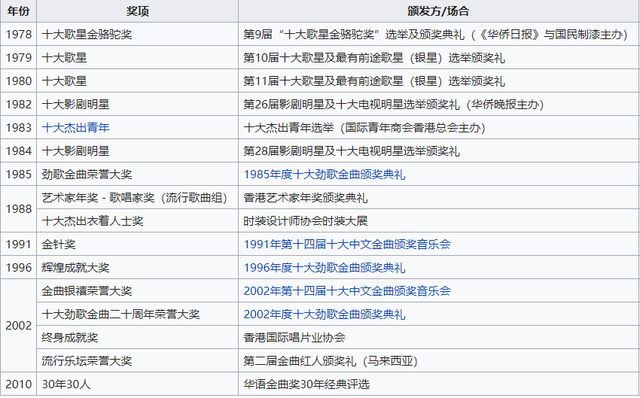Select the 1978 year cell

[18, 34]
